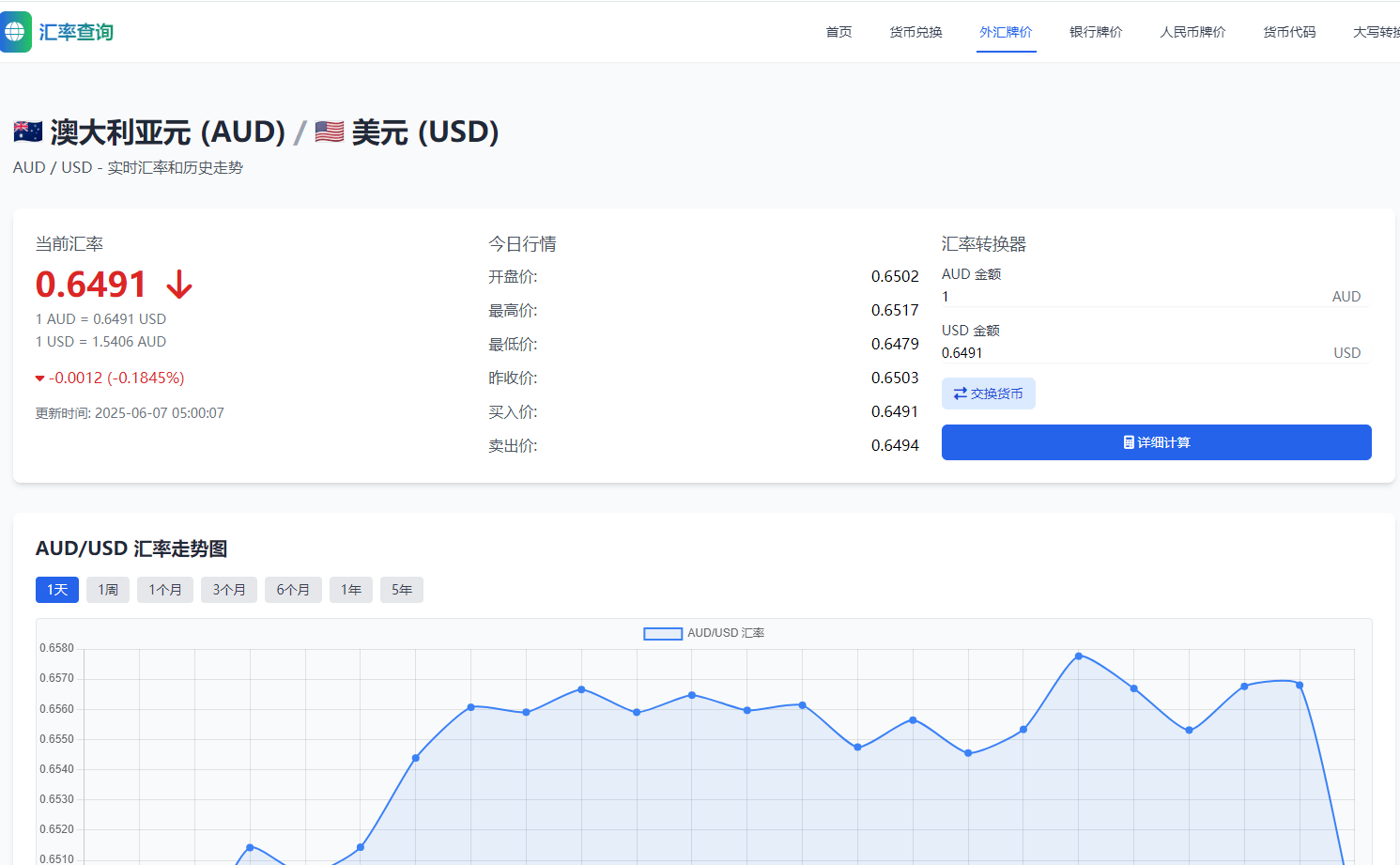Open 人民币牌价 navigation item
Viewport: 1400px width, 865px height.
coord(1192,32)
